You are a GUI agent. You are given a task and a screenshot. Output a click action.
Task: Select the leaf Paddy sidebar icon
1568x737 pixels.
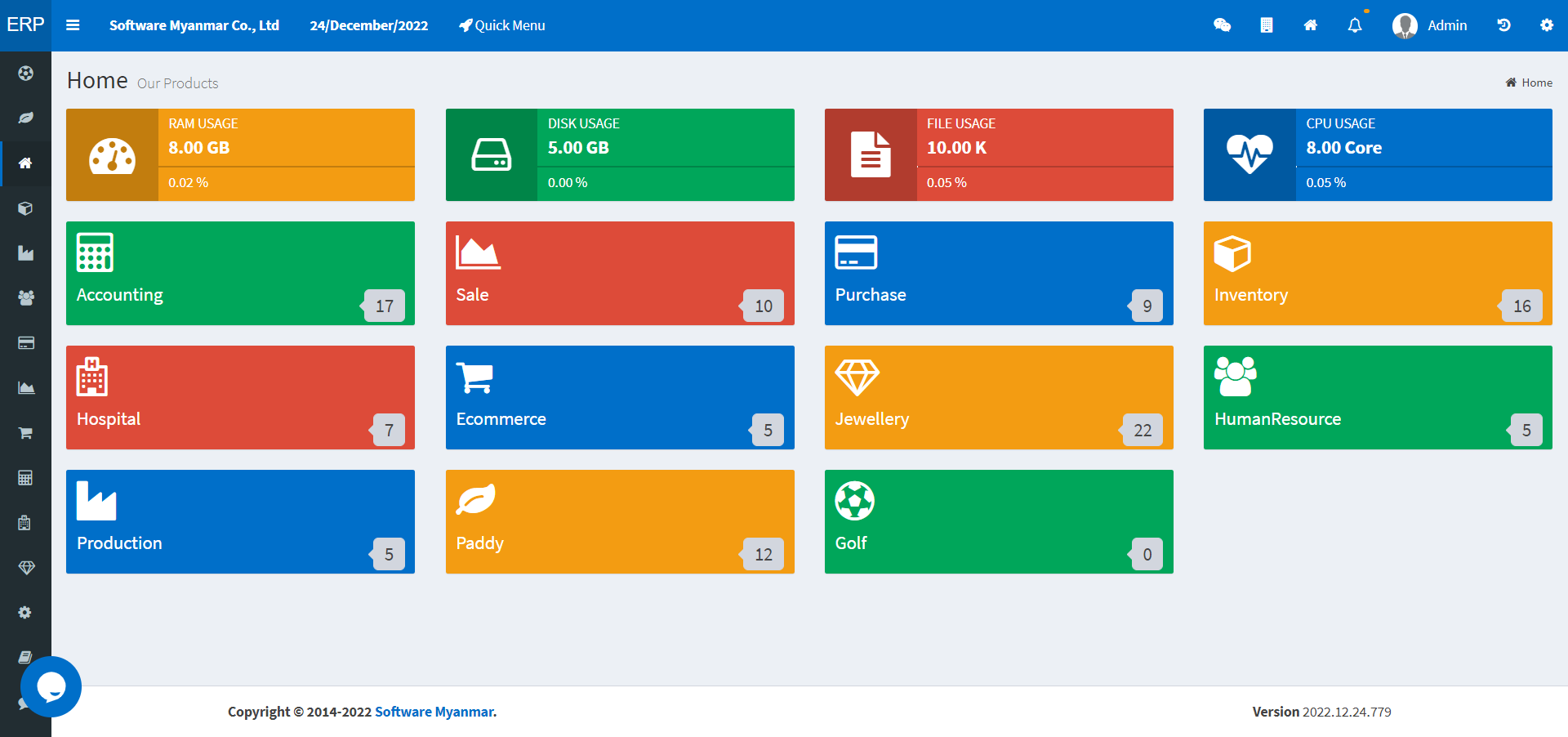25,118
